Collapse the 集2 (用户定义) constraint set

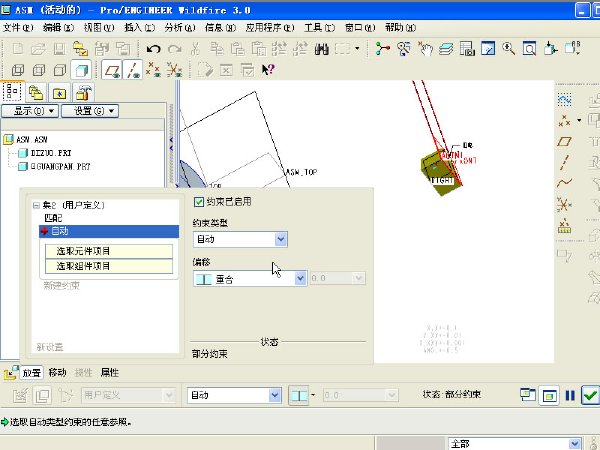(36, 205)
